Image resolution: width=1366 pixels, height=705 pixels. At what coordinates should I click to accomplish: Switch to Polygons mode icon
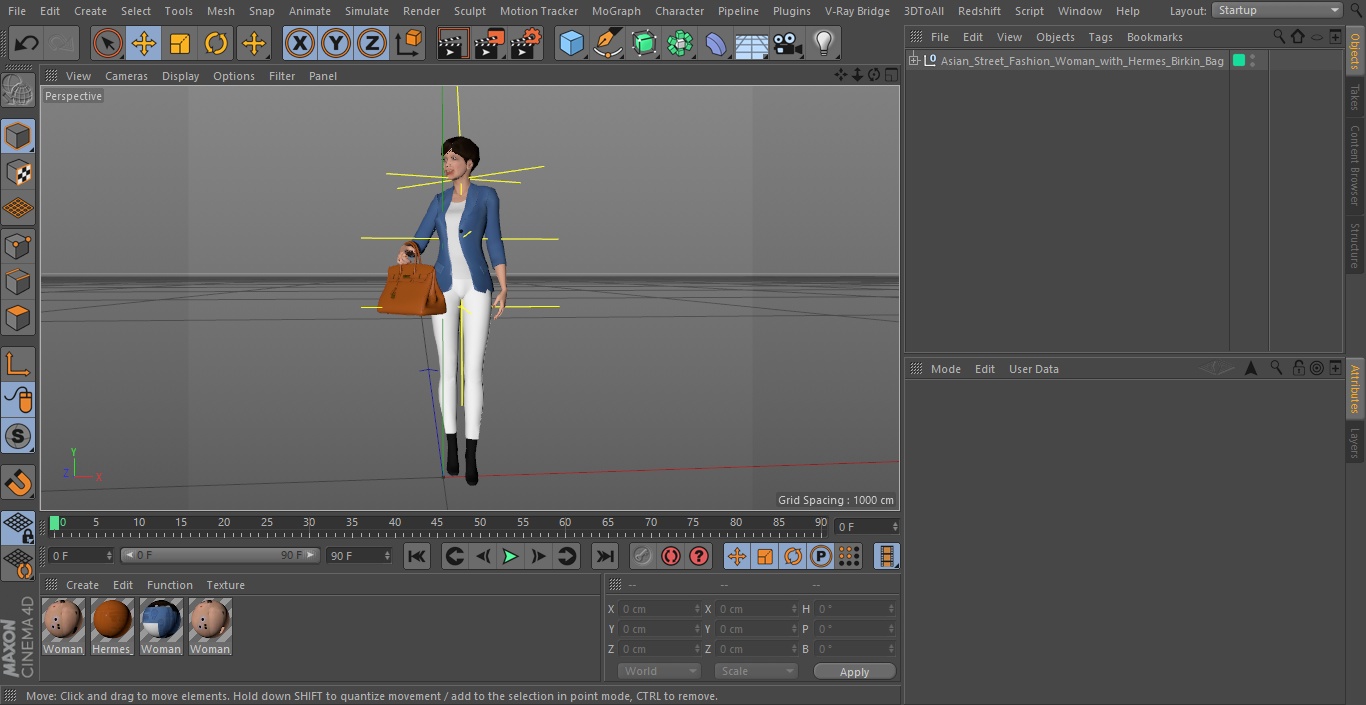pos(18,318)
